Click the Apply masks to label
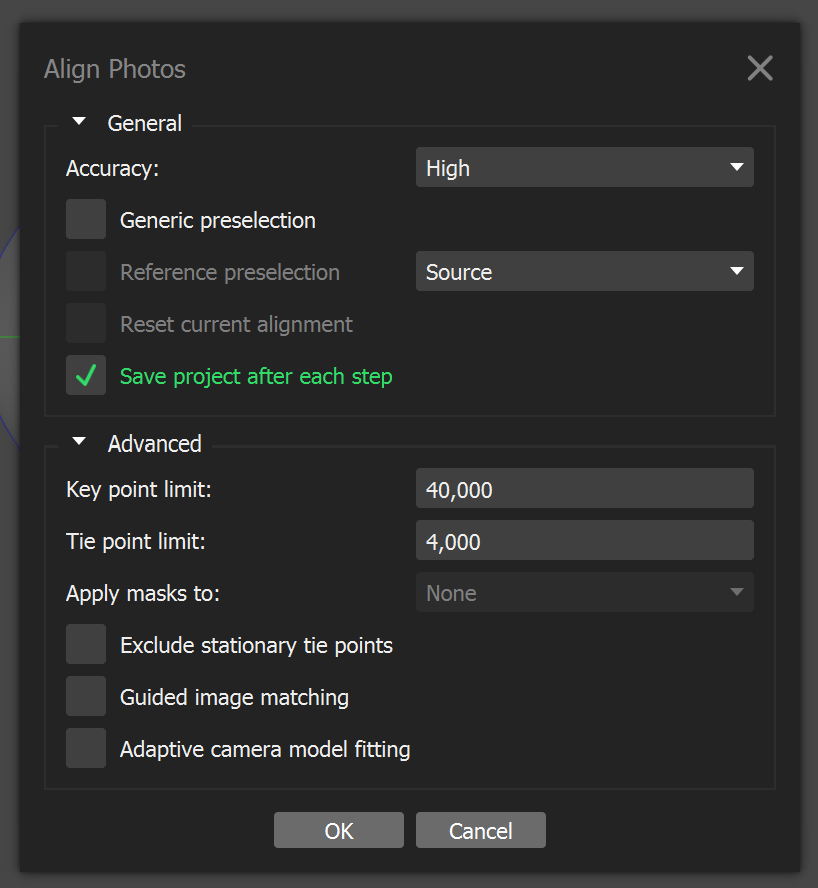The image size is (818, 888). [143, 594]
